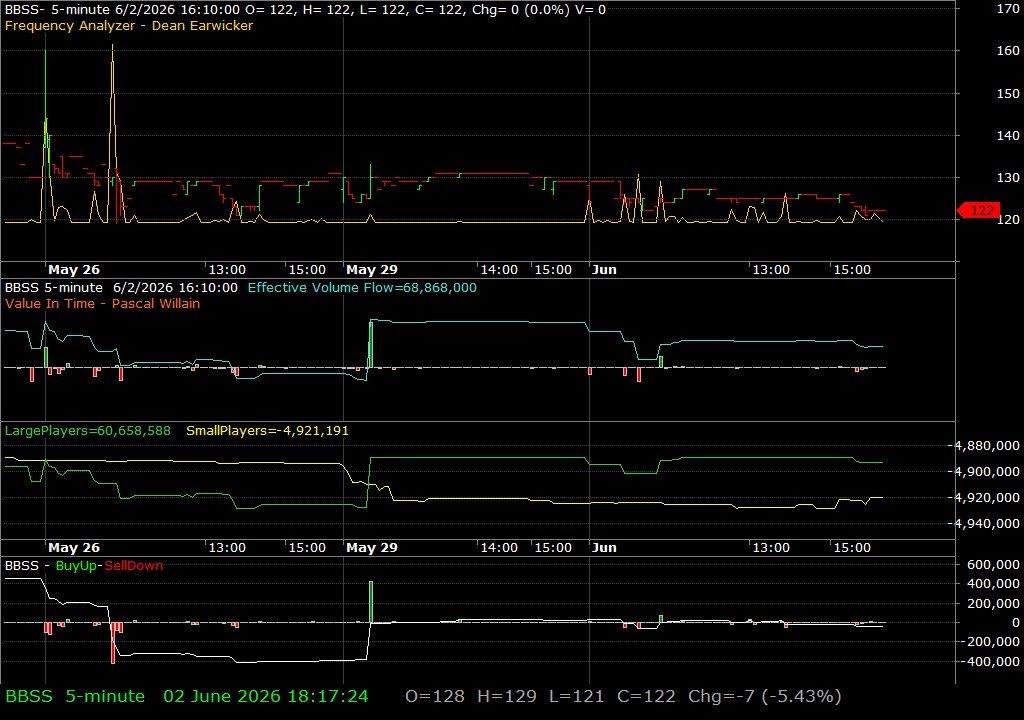
Task: Click the tall green BuyUp bar at May 29
Action: tap(371, 602)
